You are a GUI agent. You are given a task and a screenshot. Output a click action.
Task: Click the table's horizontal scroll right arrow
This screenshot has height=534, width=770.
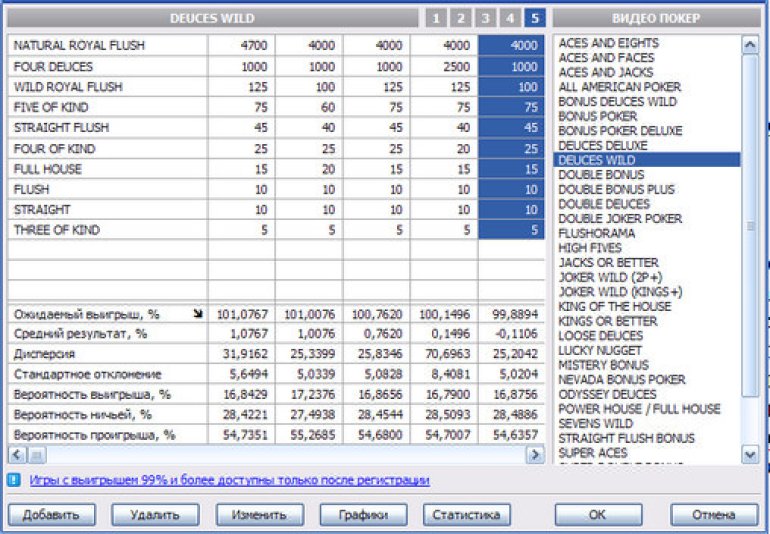(535, 454)
